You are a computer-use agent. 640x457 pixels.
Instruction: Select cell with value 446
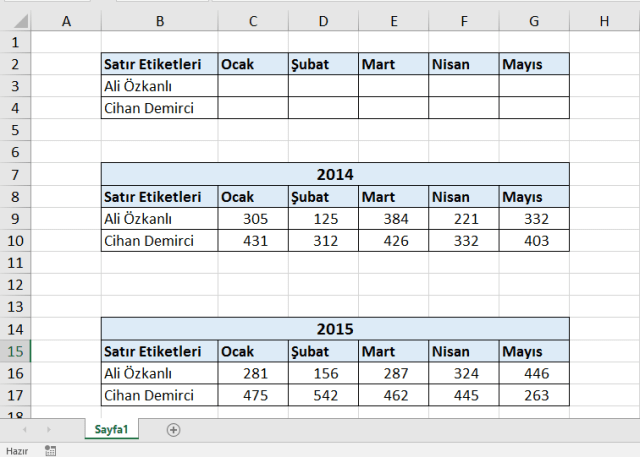tap(534, 373)
